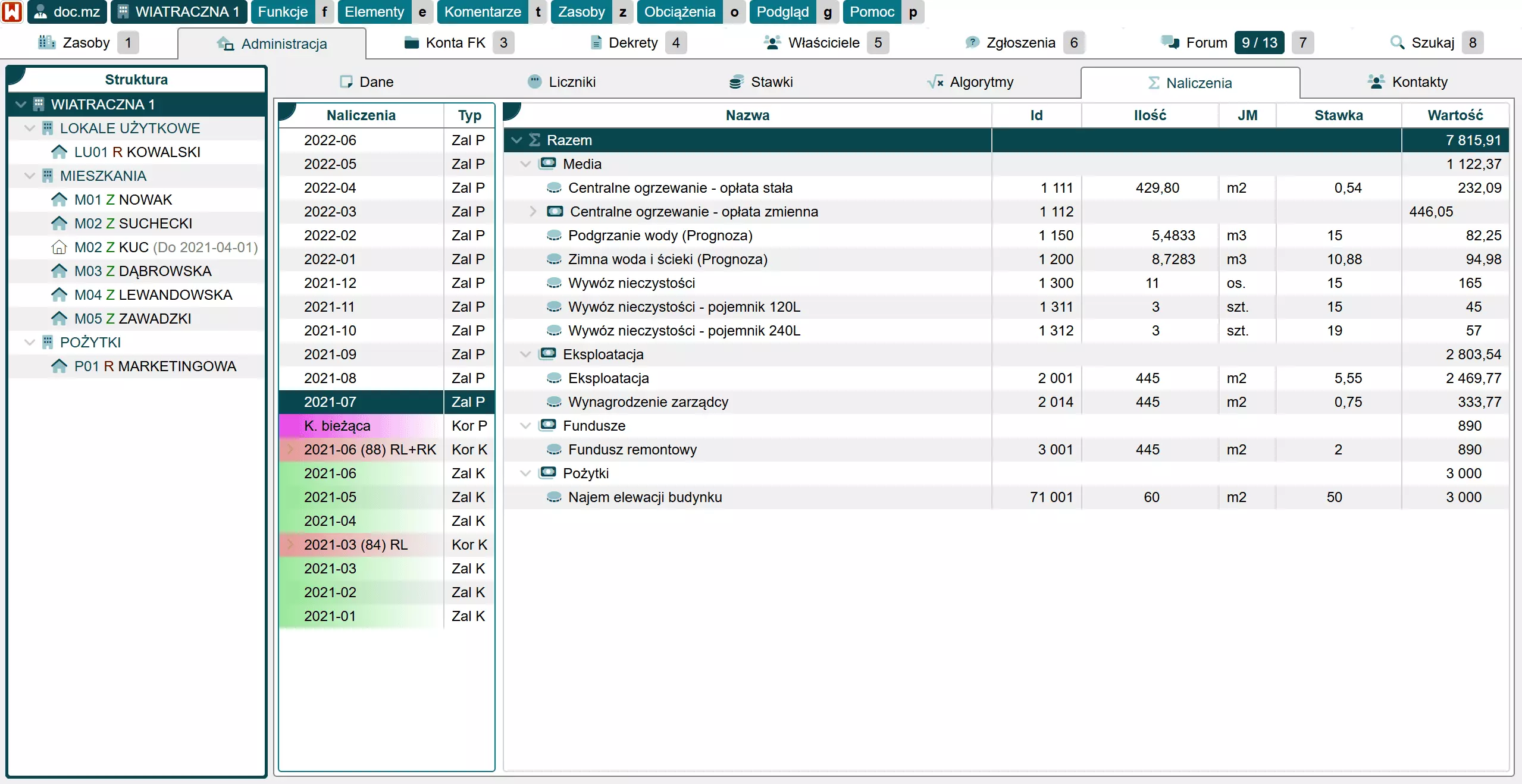1522x784 pixels.
Task: Click outlined house icon of M02 Z KUC
Action: coord(59,247)
